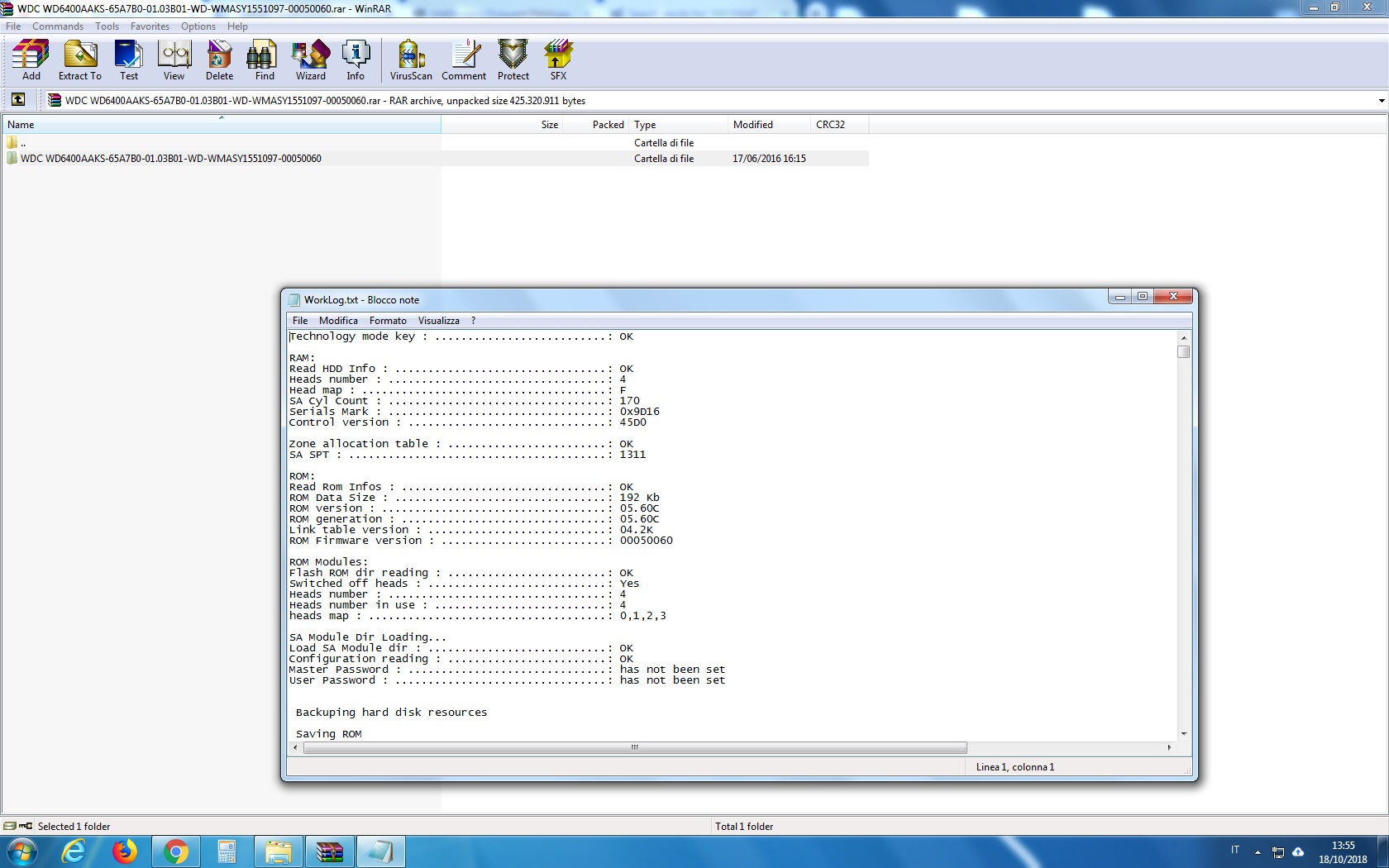Sort the list by Modified column
This screenshot has height=868, width=1389.
click(x=769, y=125)
